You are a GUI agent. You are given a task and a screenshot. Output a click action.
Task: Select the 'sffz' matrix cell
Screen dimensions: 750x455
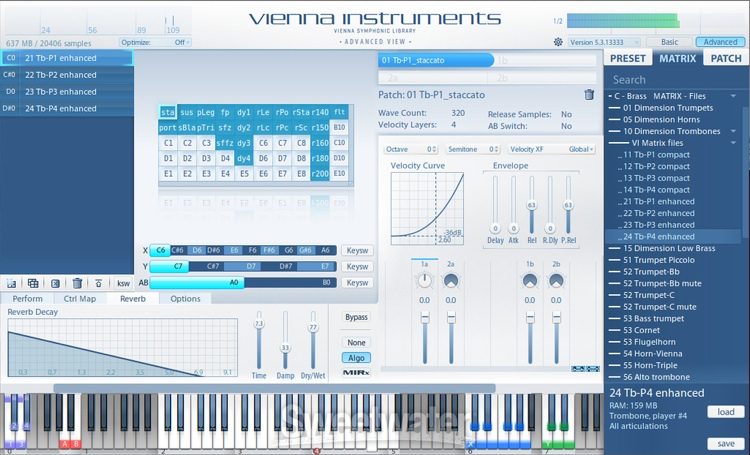tap(225, 143)
